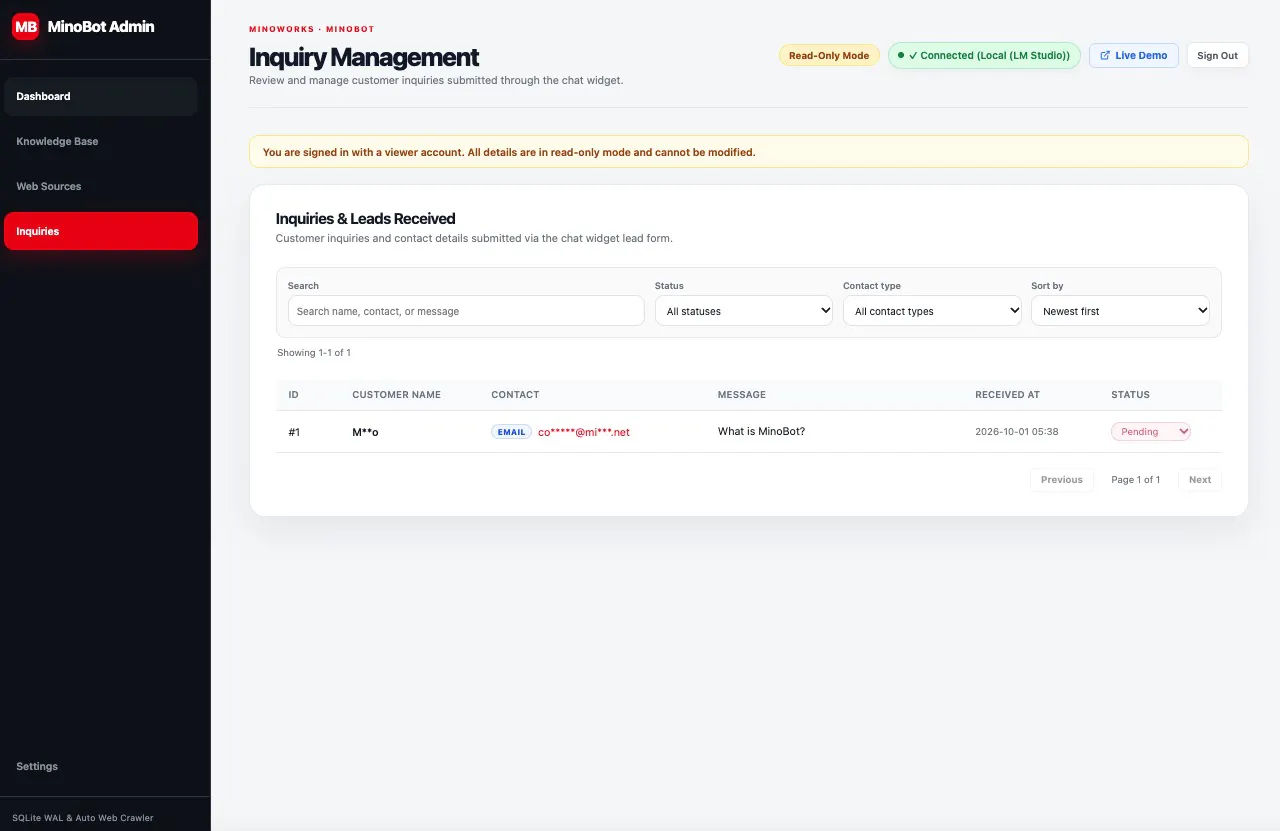
Task: Click the Sign Out button
Action: [1217, 55]
